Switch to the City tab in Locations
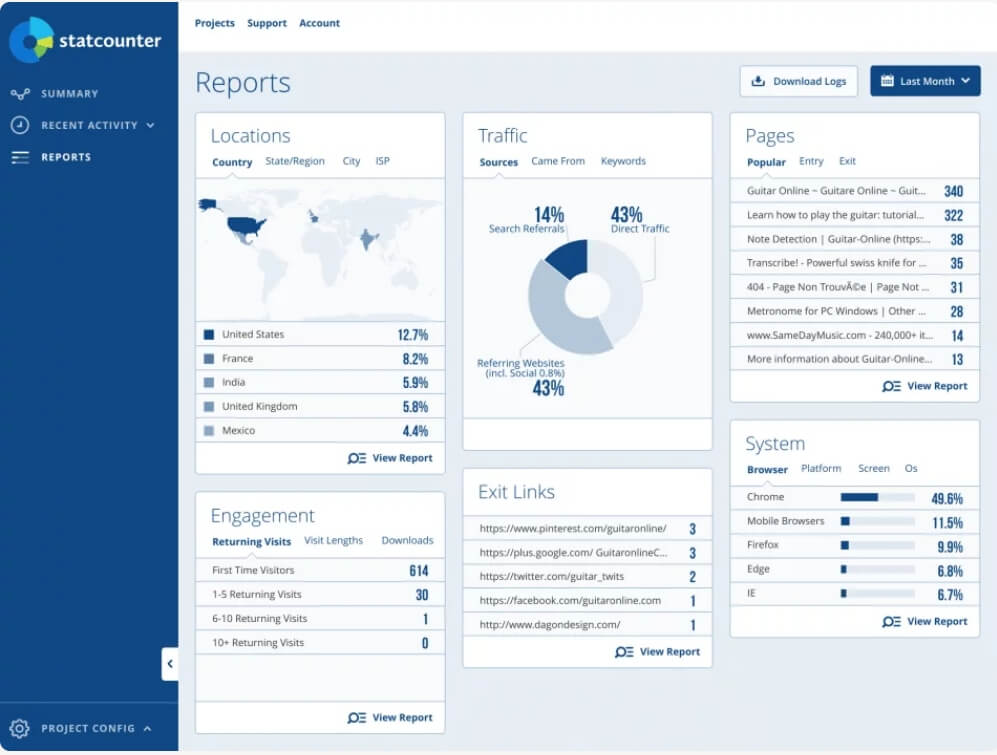 coord(351,162)
